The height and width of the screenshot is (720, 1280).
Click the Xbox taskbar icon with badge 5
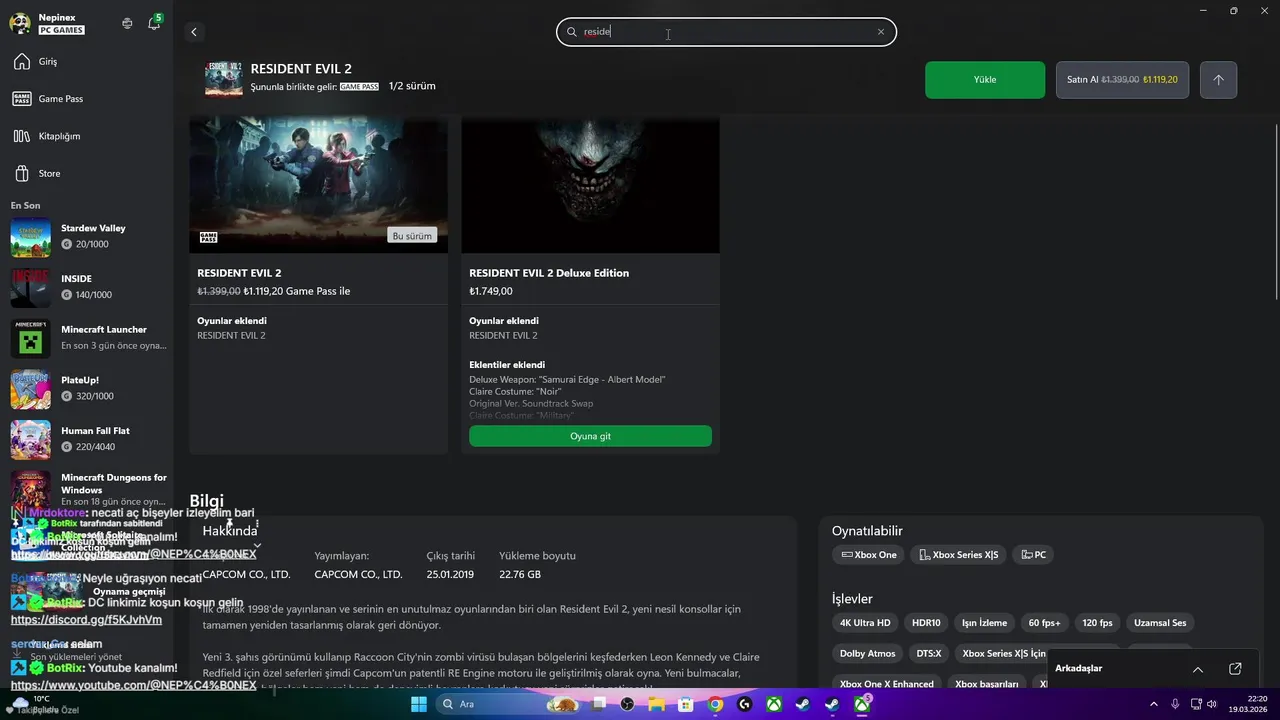pyautogui.click(x=862, y=704)
